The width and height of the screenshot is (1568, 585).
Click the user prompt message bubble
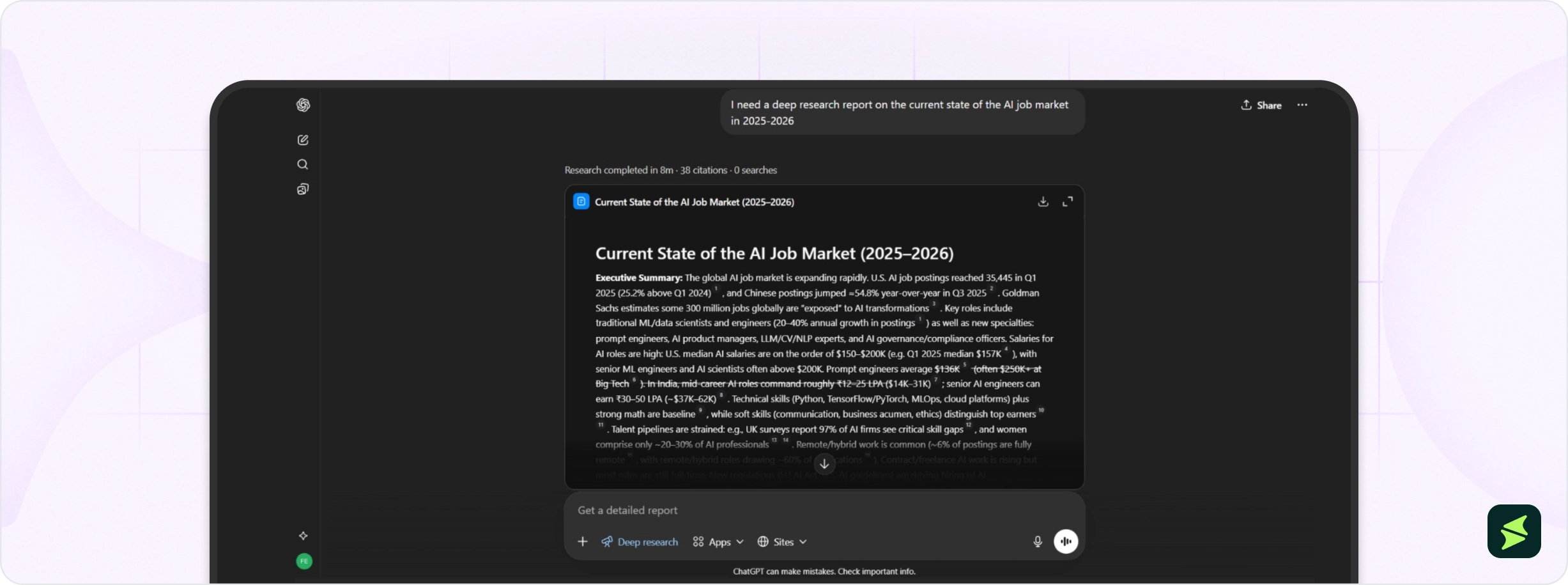tap(903, 113)
